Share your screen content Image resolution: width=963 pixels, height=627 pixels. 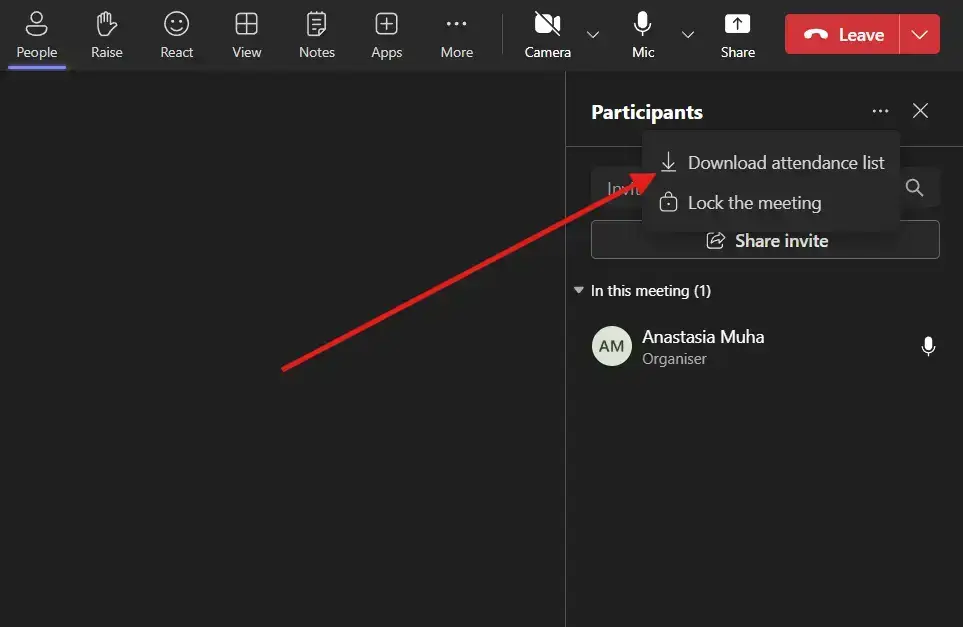pyautogui.click(x=738, y=34)
